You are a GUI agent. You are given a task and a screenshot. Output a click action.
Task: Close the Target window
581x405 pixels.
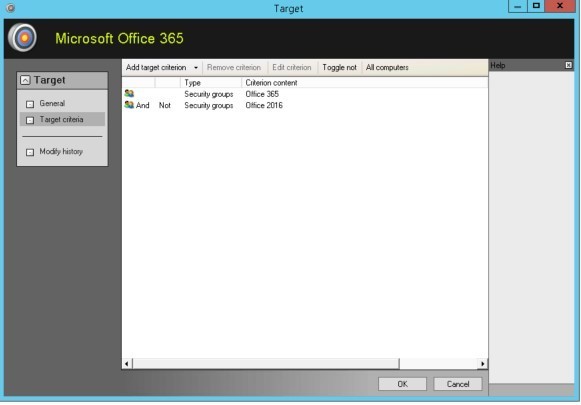coord(560,6)
